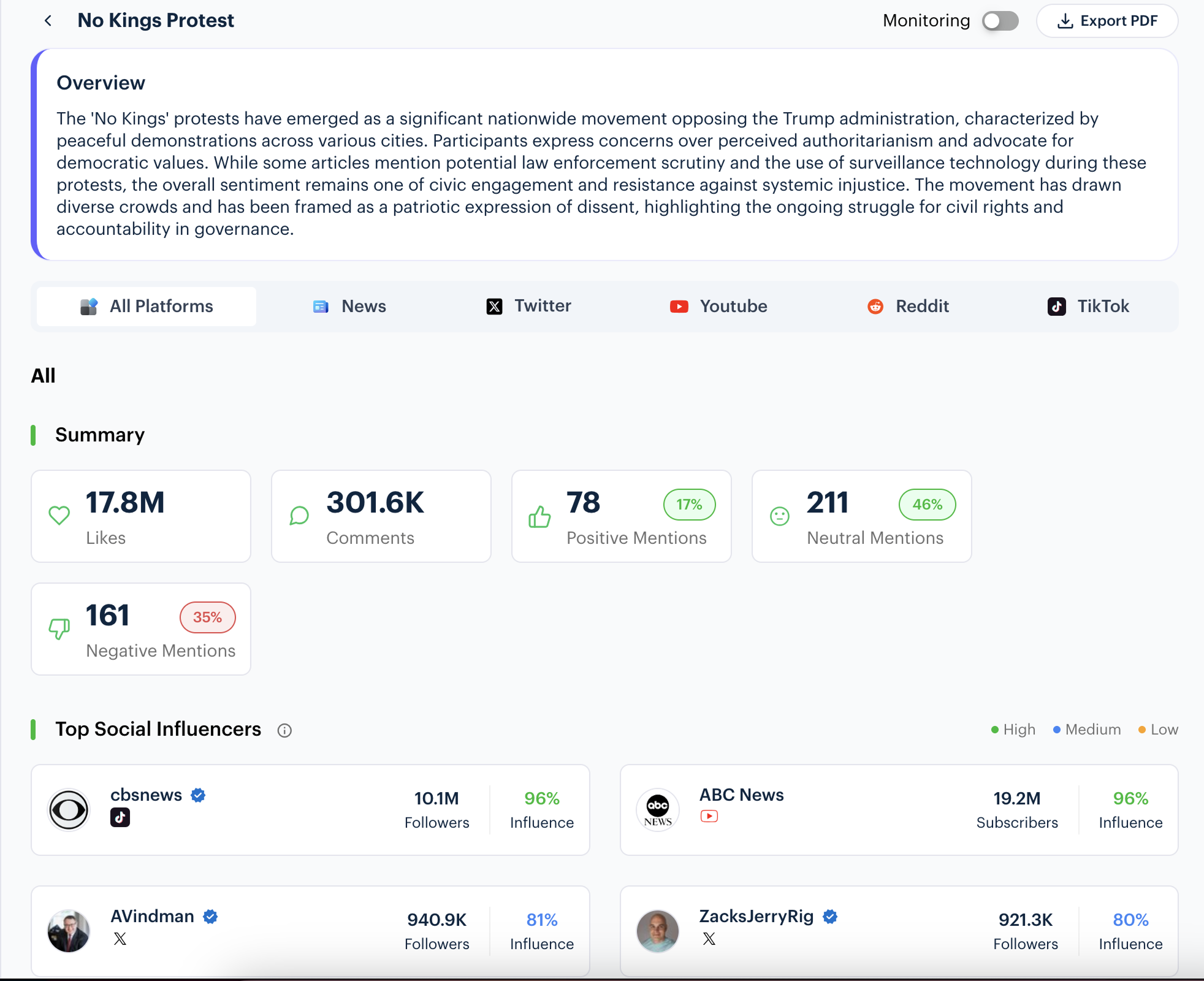Click the Export PDF button
The width and height of the screenshot is (1204, 981).
(x=1107, y=21)
